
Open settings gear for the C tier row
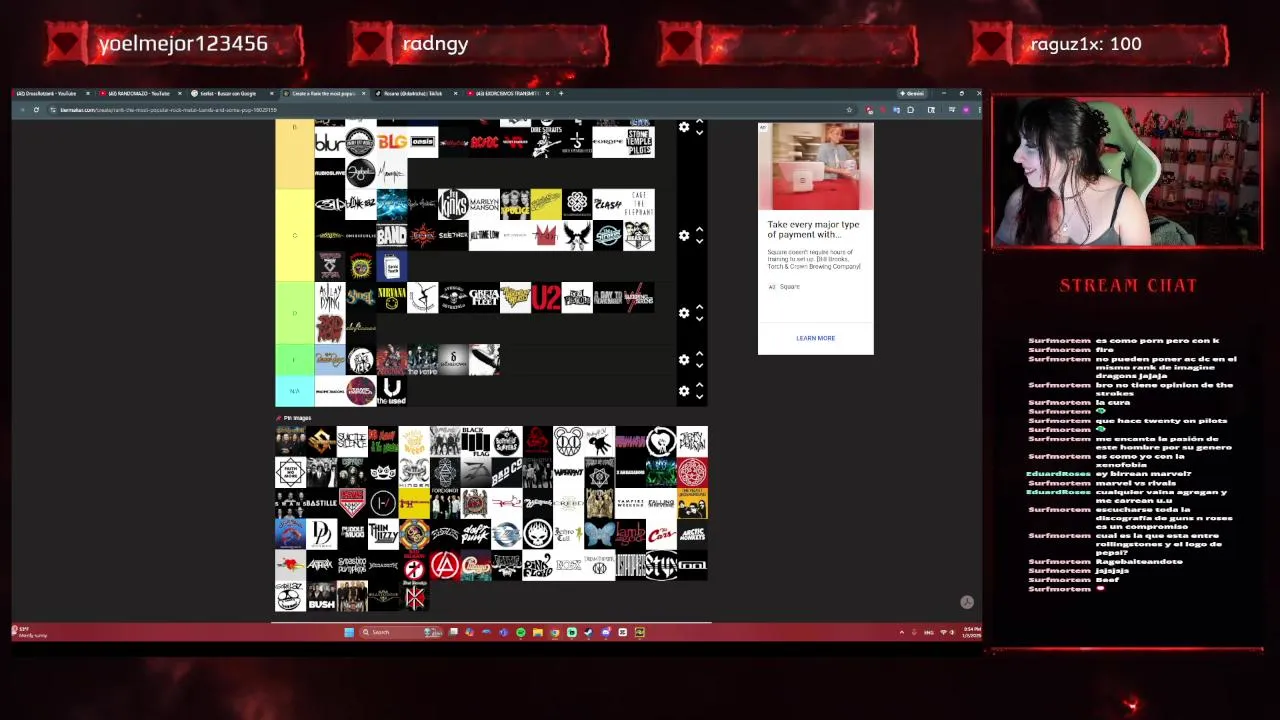click(x=684, y=235)
